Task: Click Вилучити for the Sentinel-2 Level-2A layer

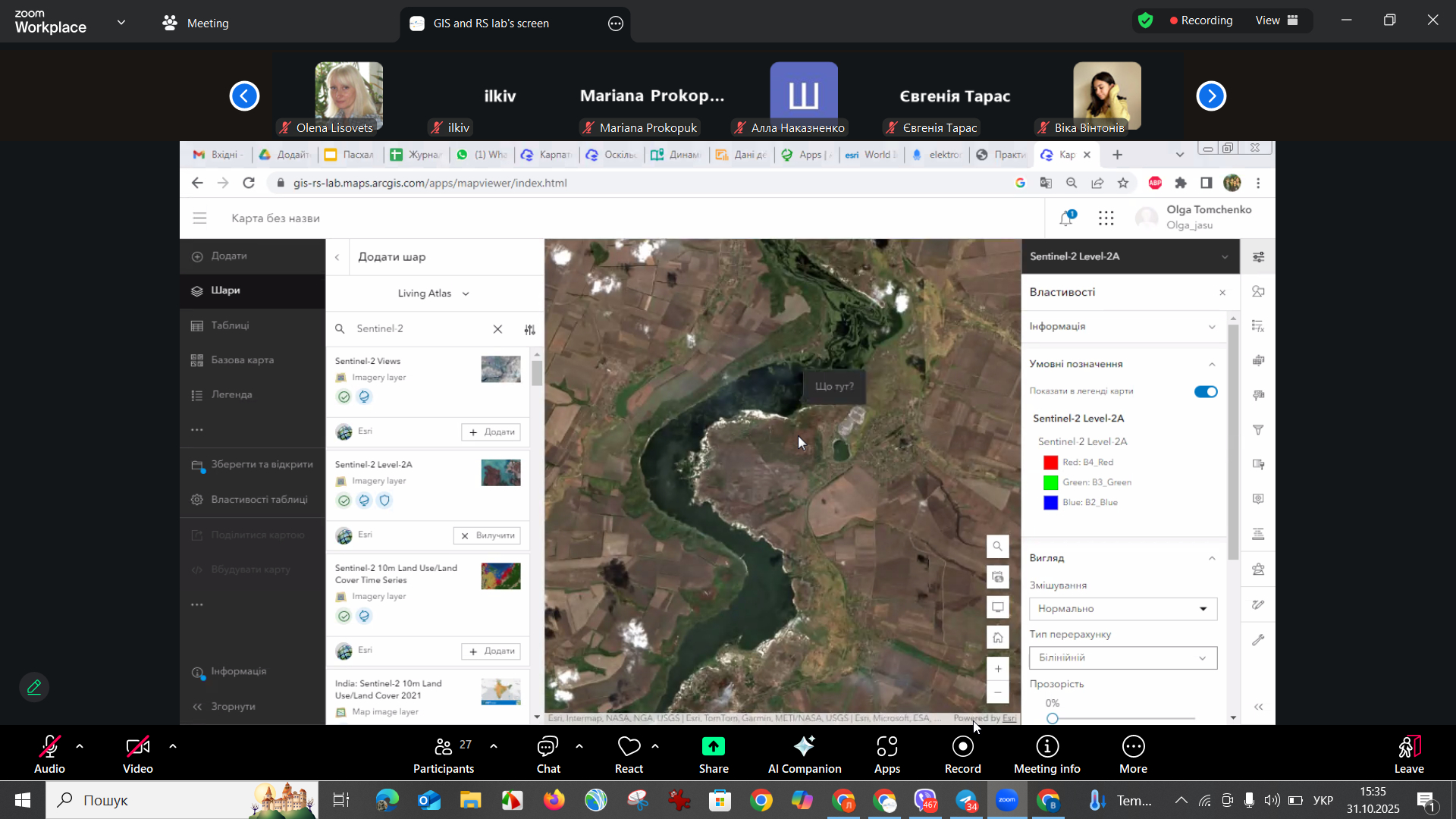Action: click(487, 535)
